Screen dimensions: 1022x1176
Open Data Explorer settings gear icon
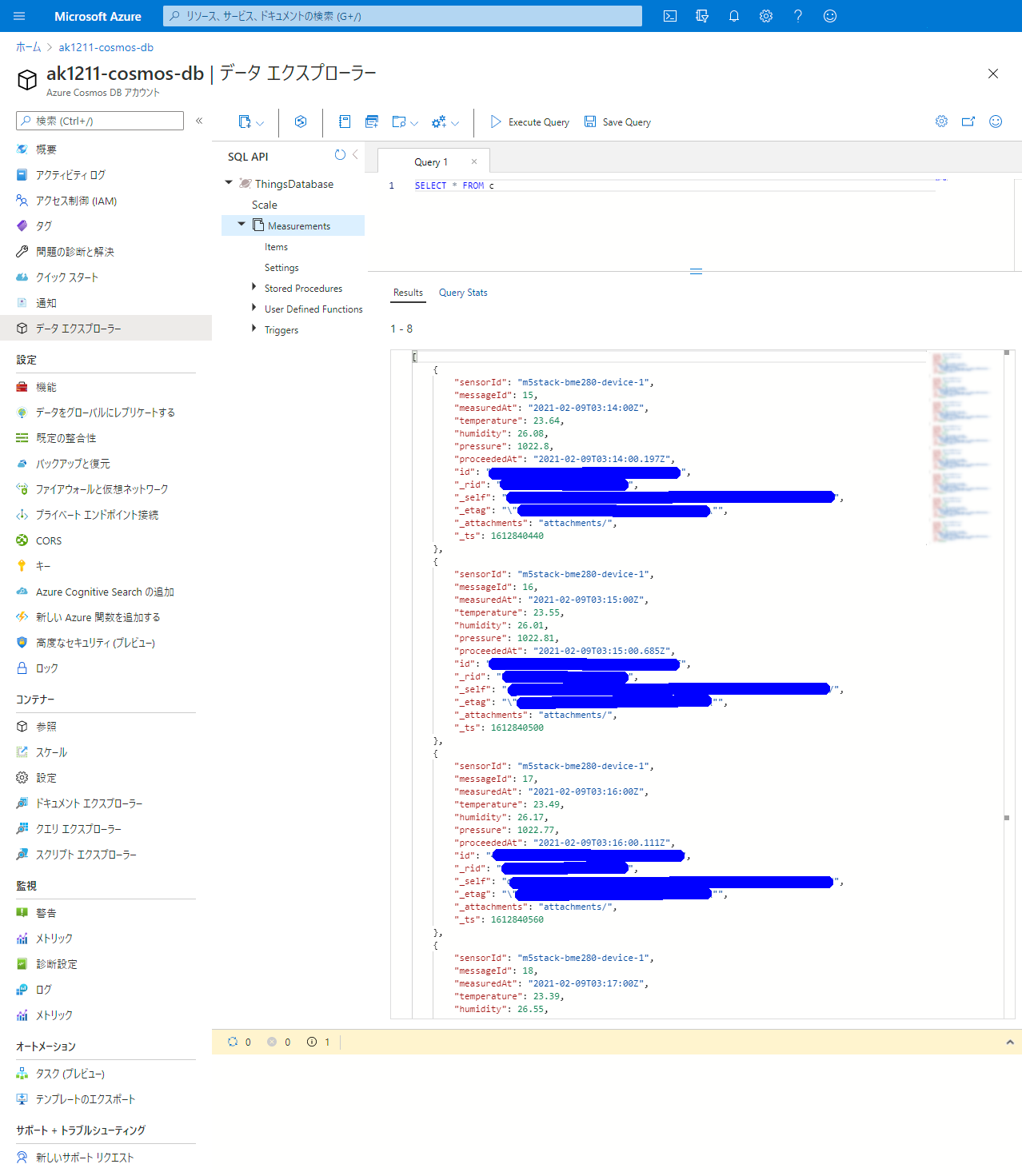pyautogui.click(x=941, y=122)
